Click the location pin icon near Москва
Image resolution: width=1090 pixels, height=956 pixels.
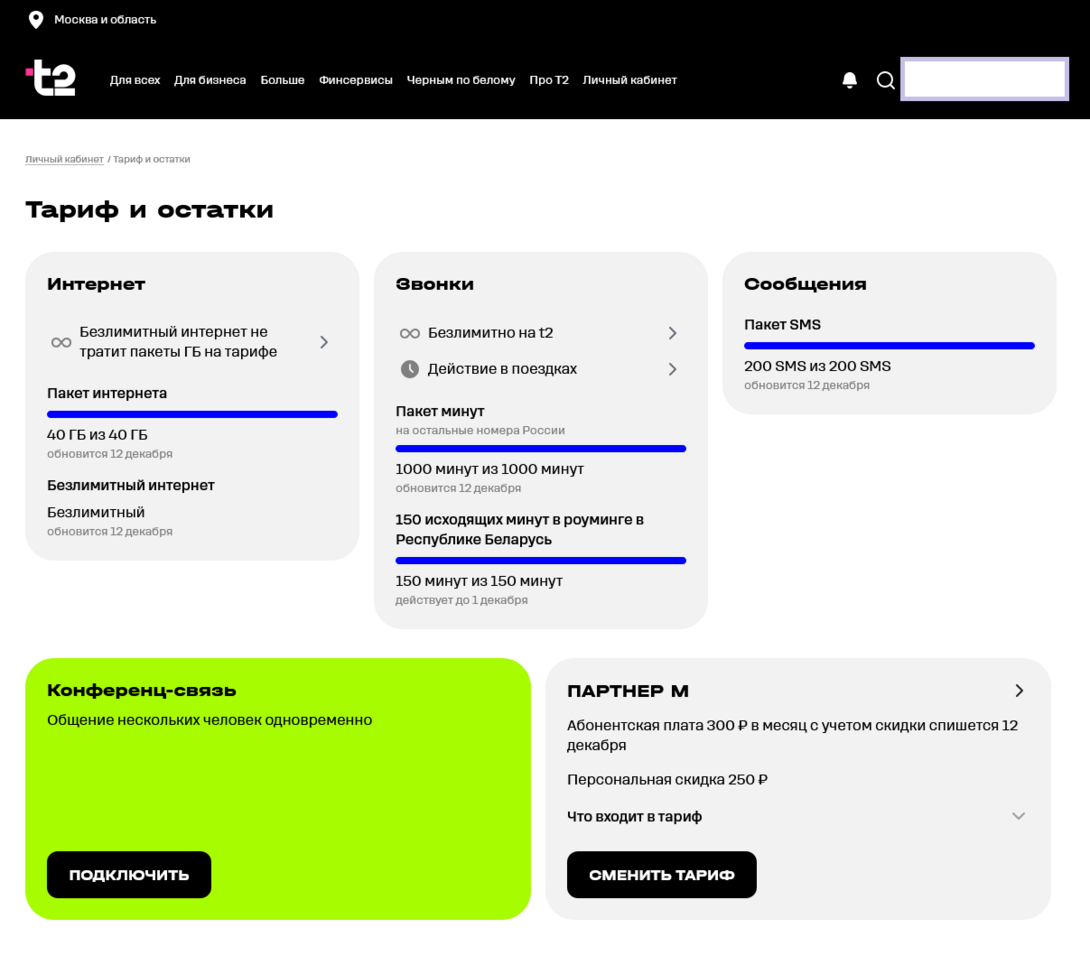(36, 20)
